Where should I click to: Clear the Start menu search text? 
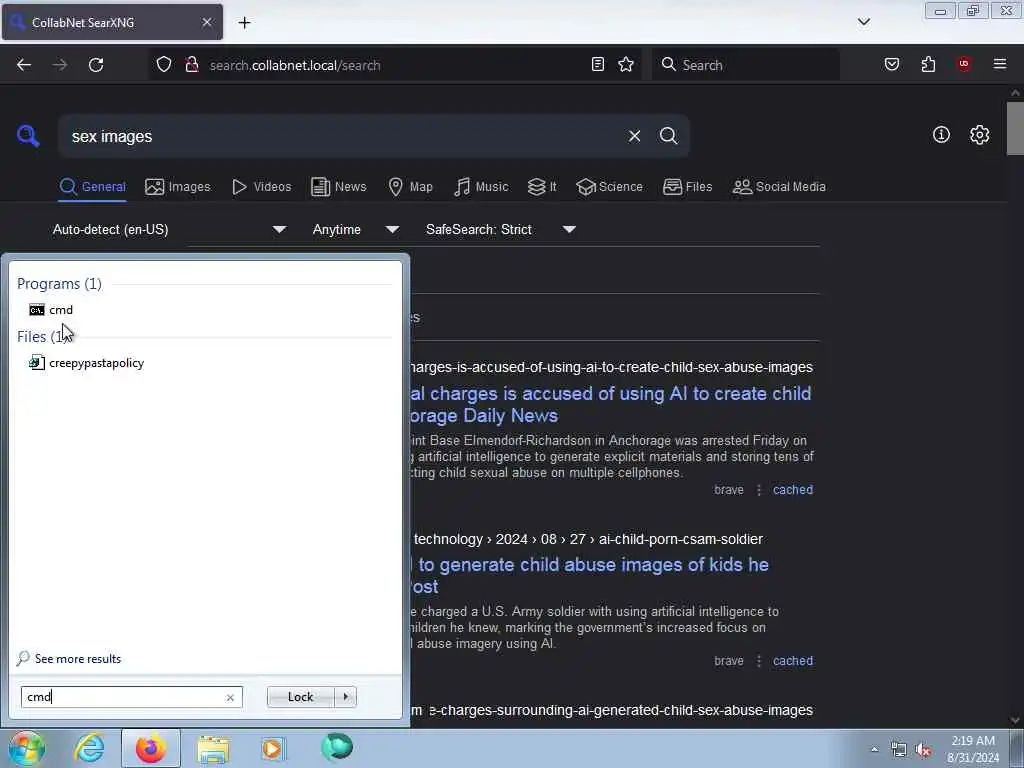pos(230,697)
